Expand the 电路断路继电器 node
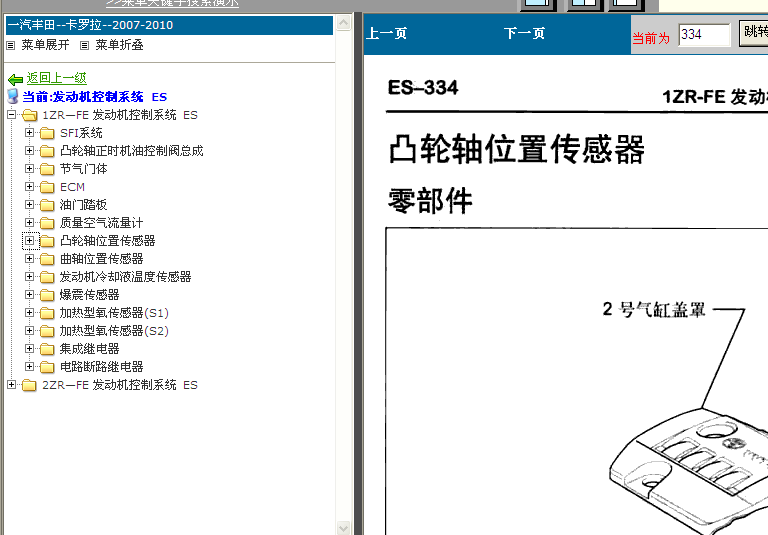Image resolution: width=768 pixels, height=535 pixels. point(29,366)
